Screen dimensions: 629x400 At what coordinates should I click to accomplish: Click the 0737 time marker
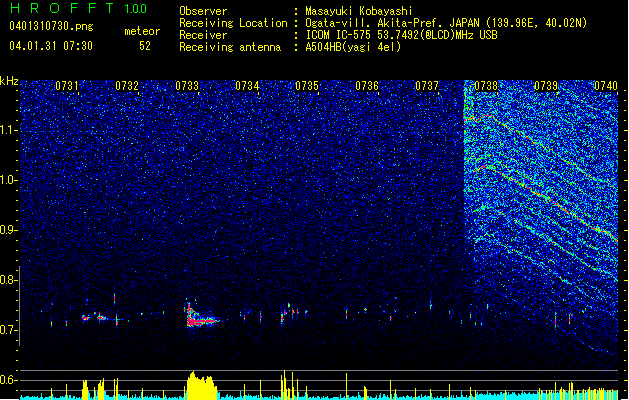tap(427, 86)
